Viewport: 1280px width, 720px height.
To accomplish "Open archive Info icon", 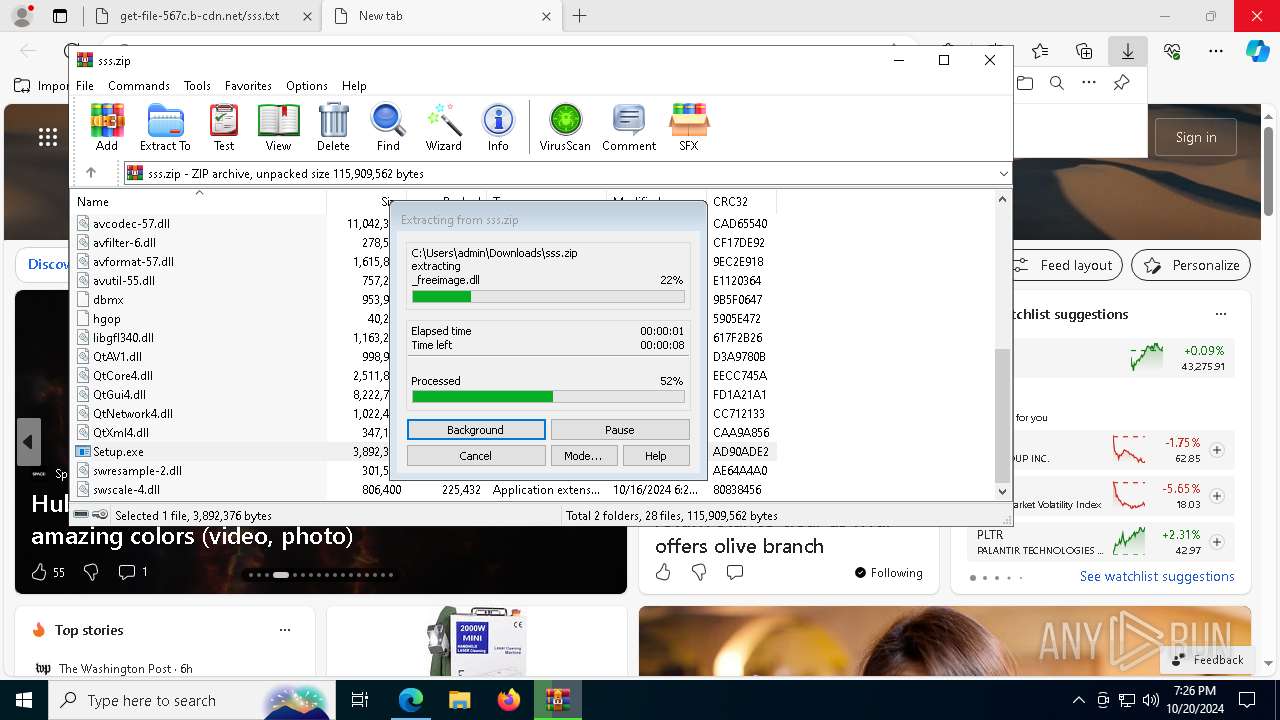I will 498,127.
